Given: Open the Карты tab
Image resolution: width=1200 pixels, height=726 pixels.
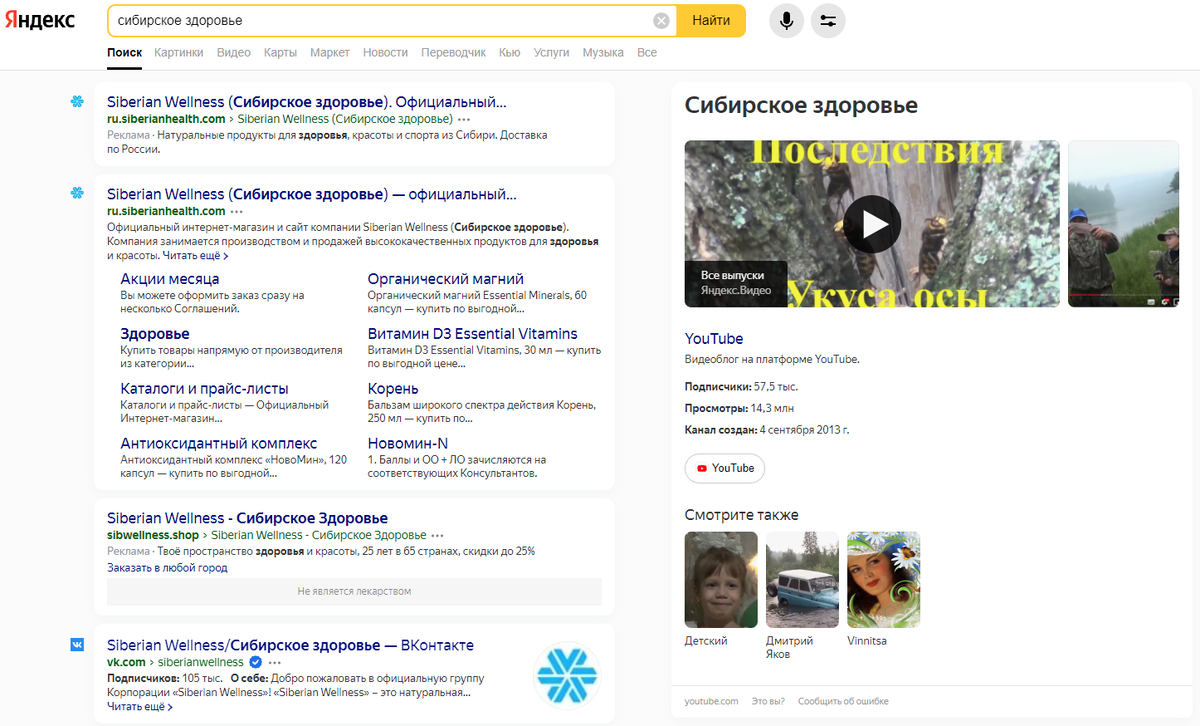Looking at the screenshot, I should pos(280,52).
